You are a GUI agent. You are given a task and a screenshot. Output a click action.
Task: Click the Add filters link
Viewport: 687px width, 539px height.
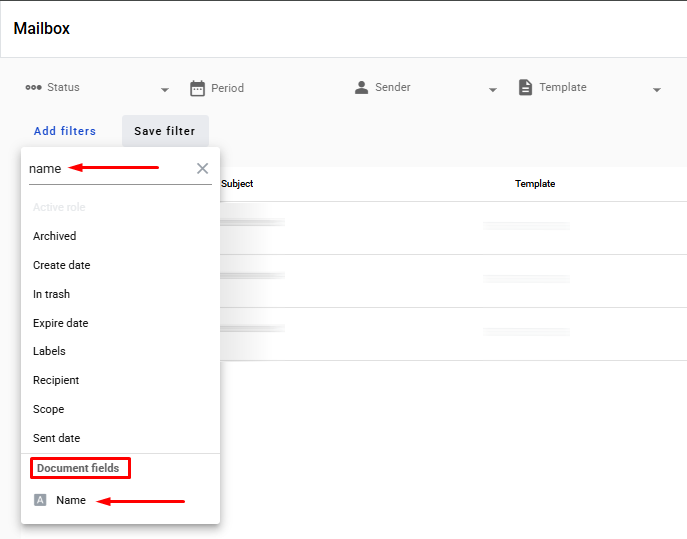[x=65, y=131]
